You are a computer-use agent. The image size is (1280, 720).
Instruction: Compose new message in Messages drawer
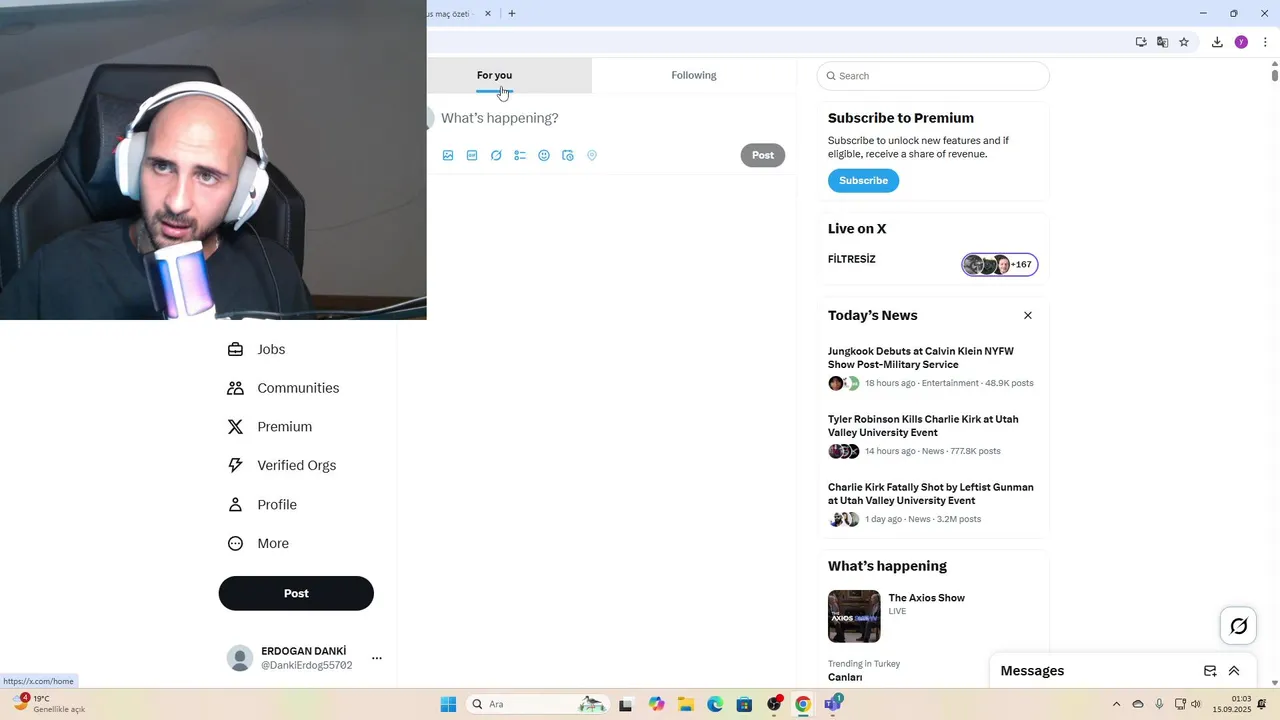[x=1210, y=671]
